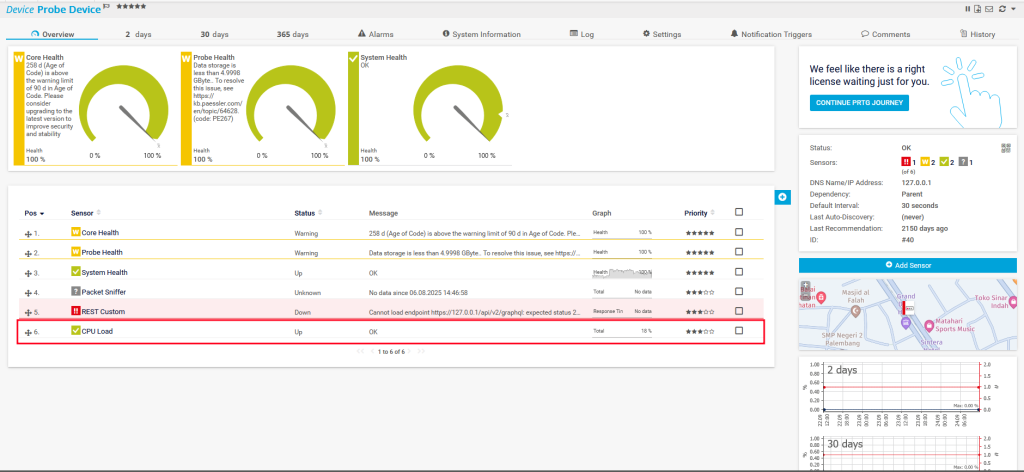Click the priority stars for Packet Sniffer
Viewport: 1024px width, 472px height.
coord(701,292)
